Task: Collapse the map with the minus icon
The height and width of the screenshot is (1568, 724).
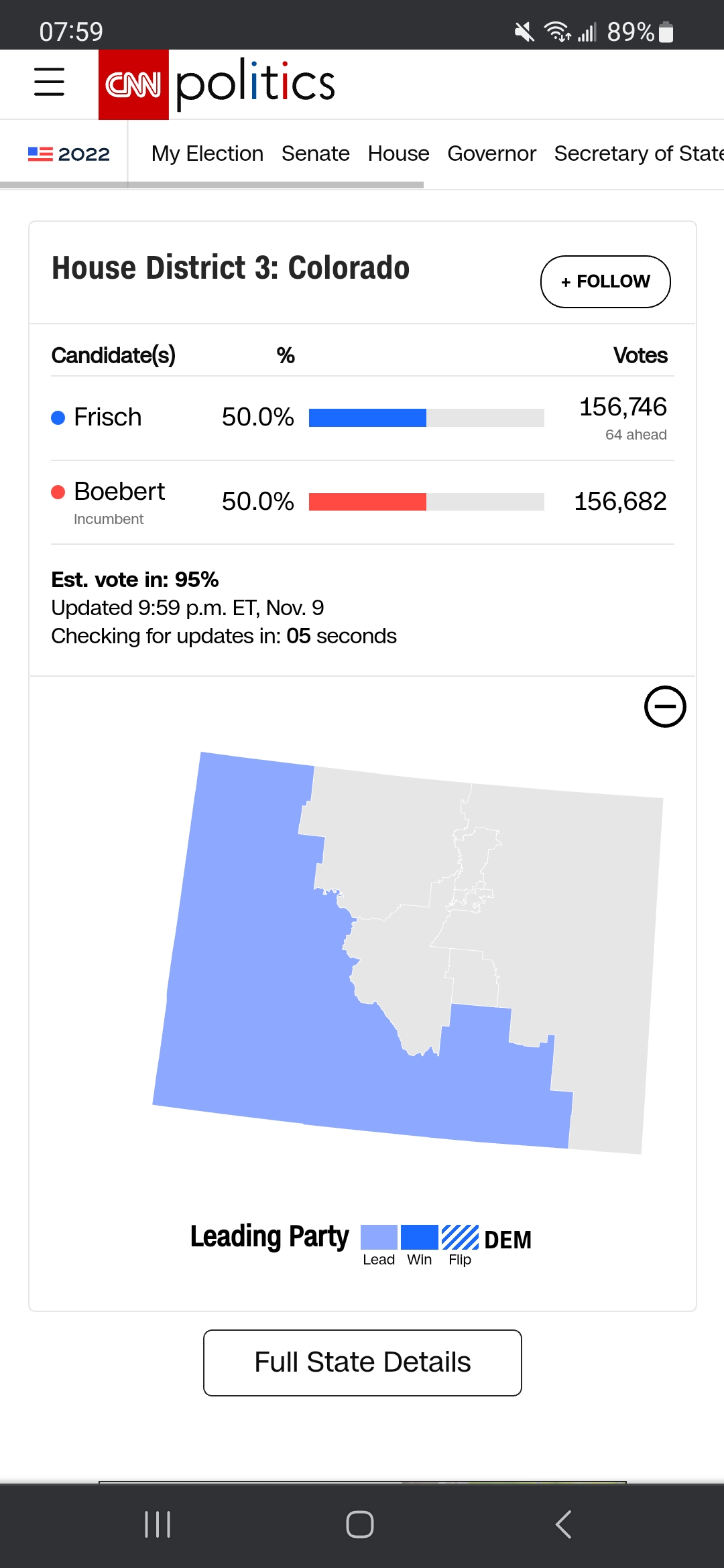Action: [664, 706]
